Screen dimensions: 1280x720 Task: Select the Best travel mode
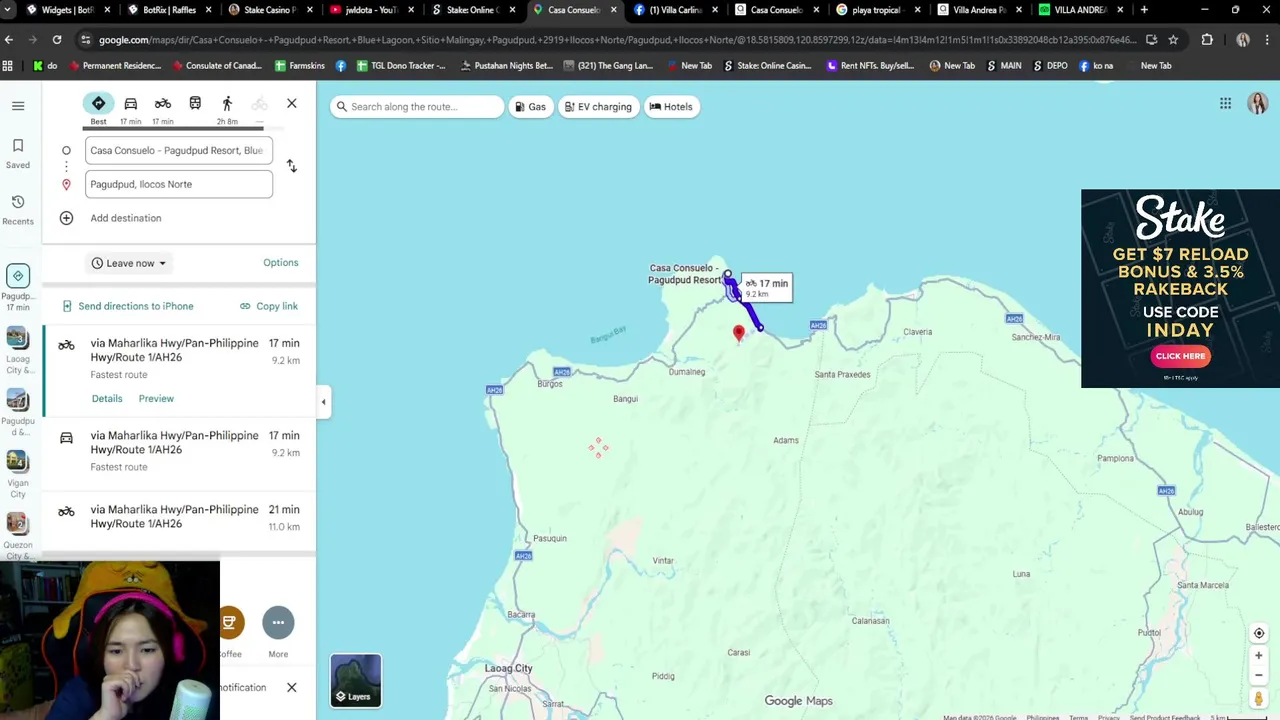point(98,108)
